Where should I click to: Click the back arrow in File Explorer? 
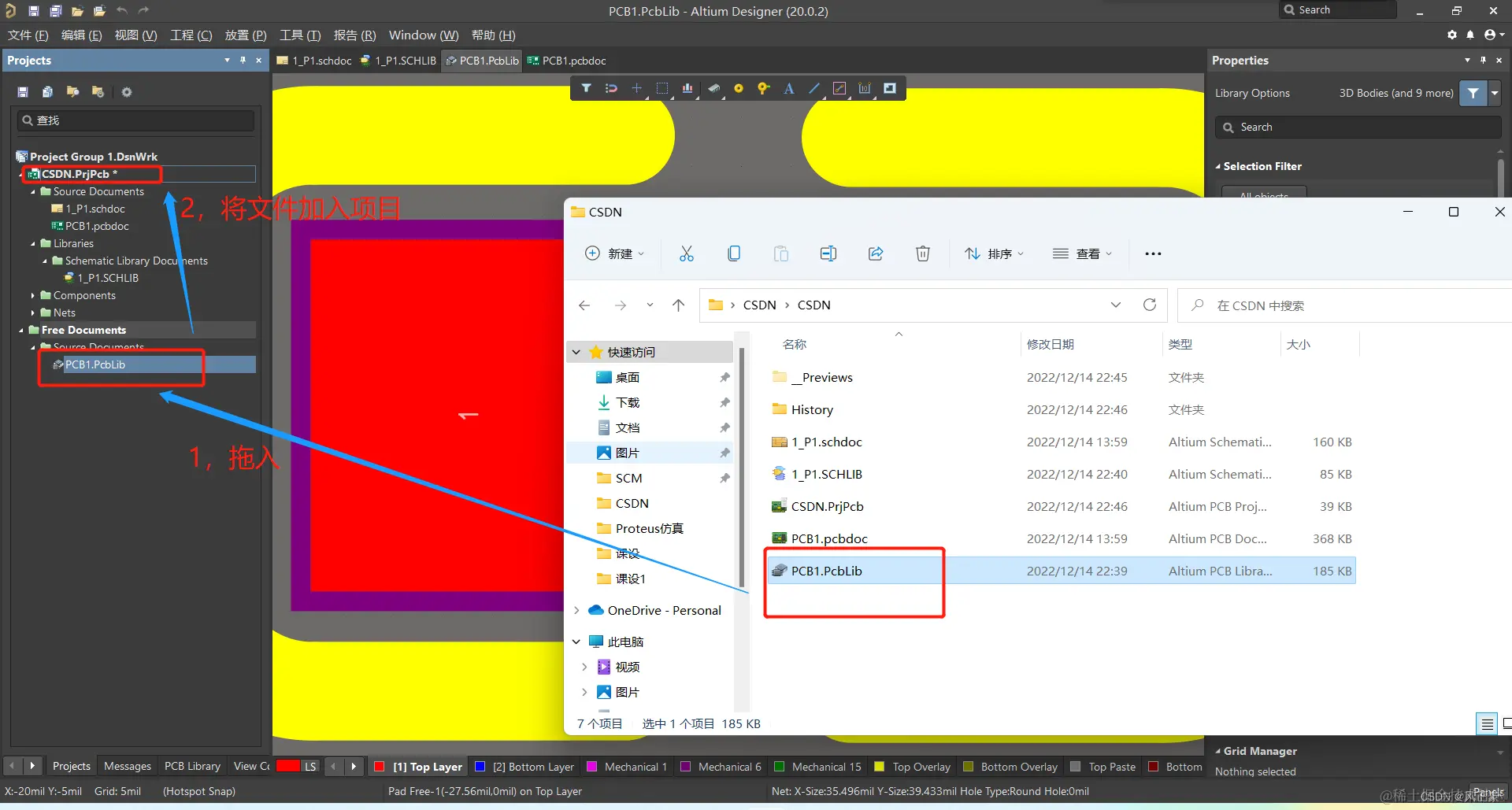[584, 305]
